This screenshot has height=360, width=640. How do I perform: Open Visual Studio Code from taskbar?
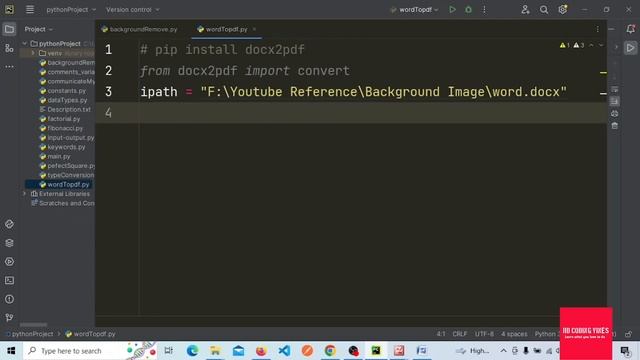(284, 351)
